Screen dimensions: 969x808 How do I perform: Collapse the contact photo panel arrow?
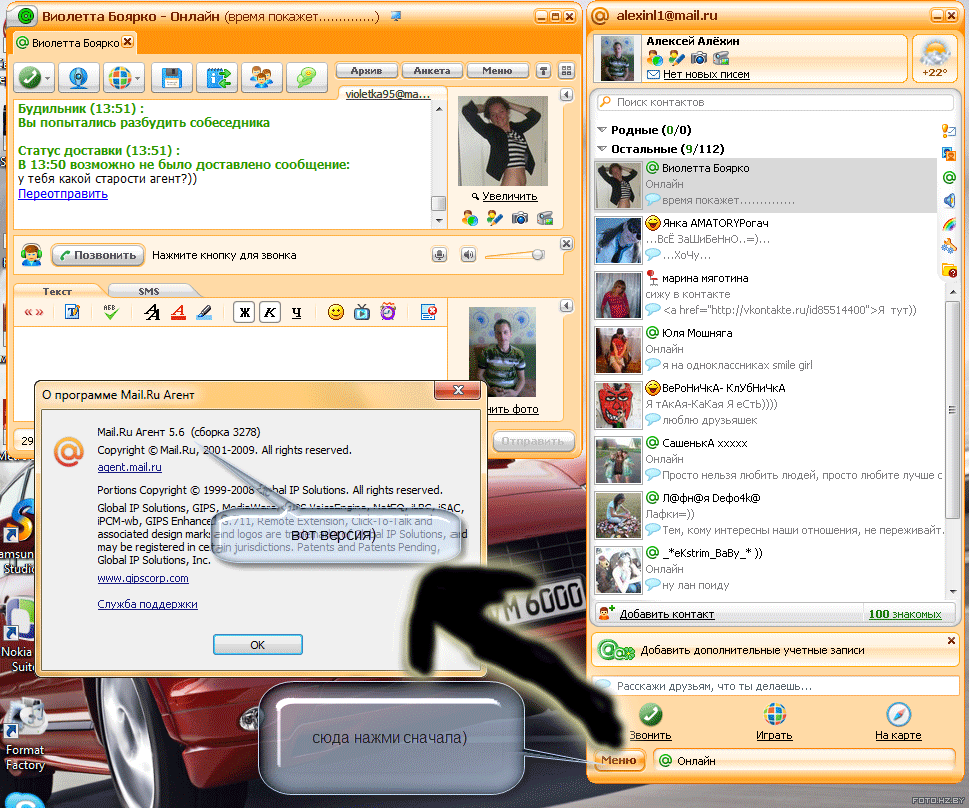[566, 95]
